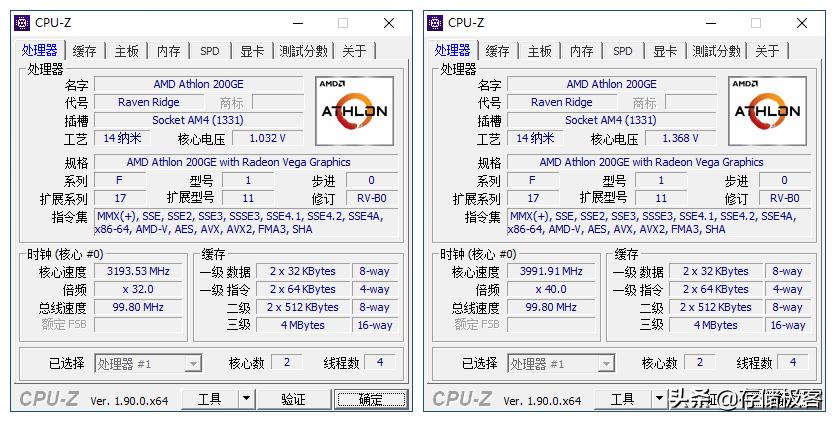The height and width of the screenshot is (422, 836).
Task: Select the 显卡 tab in right CPU-Z window
Action: click(665, 51)
